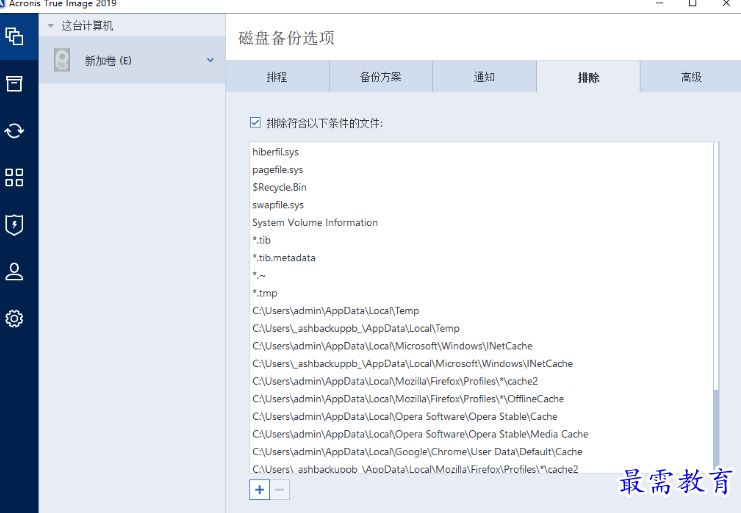Switch to the 排程 tab

pyautogui.click(x=277, y=77)
